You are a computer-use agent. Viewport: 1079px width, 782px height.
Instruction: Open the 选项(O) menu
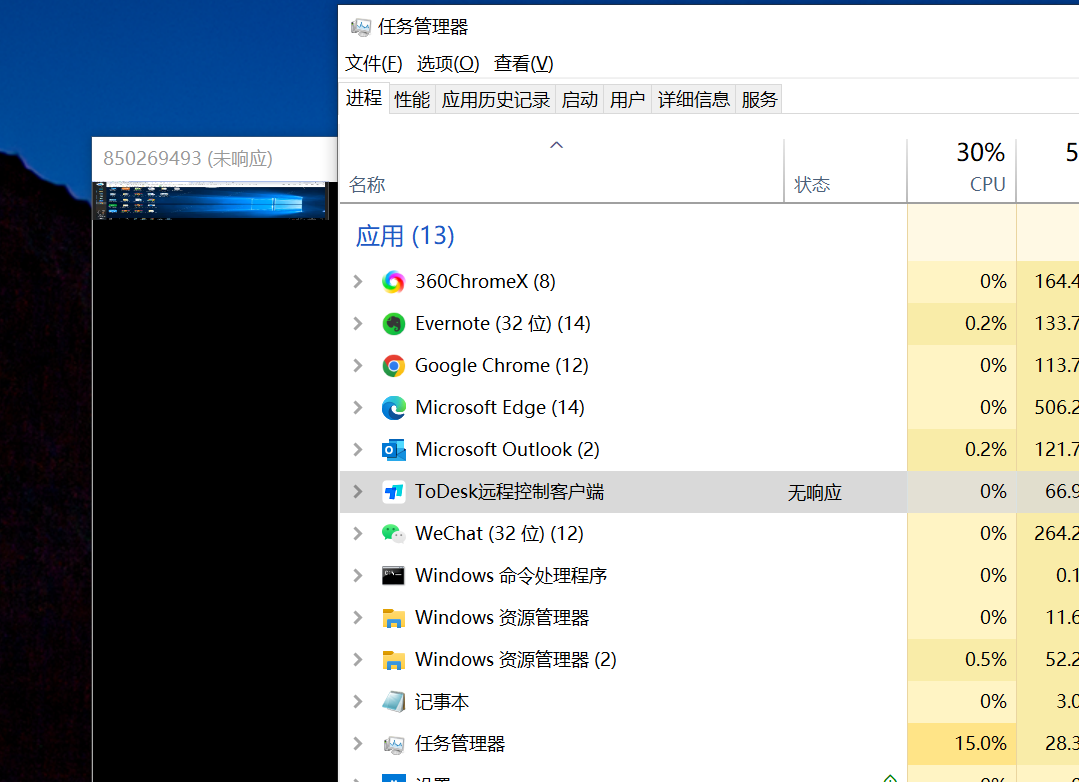[x=448, y=63]
